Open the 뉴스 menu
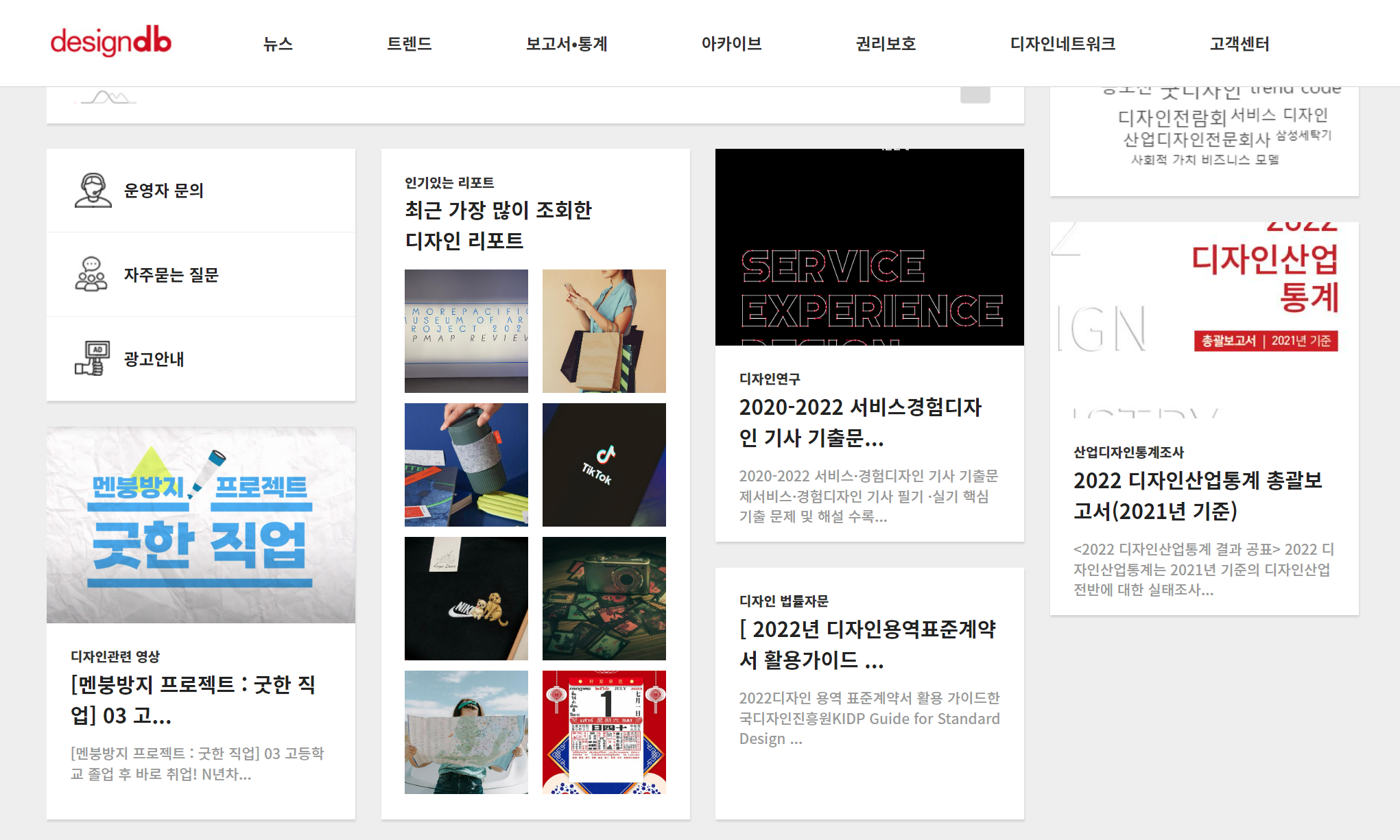 (278, 44)
